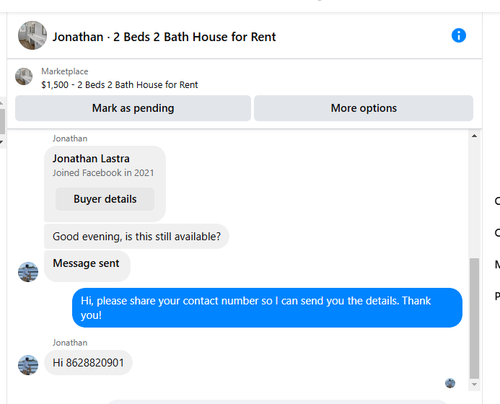This screenshot has height=404, width=500.
Task: Click the Message sent bubble
Action: pyautogui.click(x=87, y=266)
